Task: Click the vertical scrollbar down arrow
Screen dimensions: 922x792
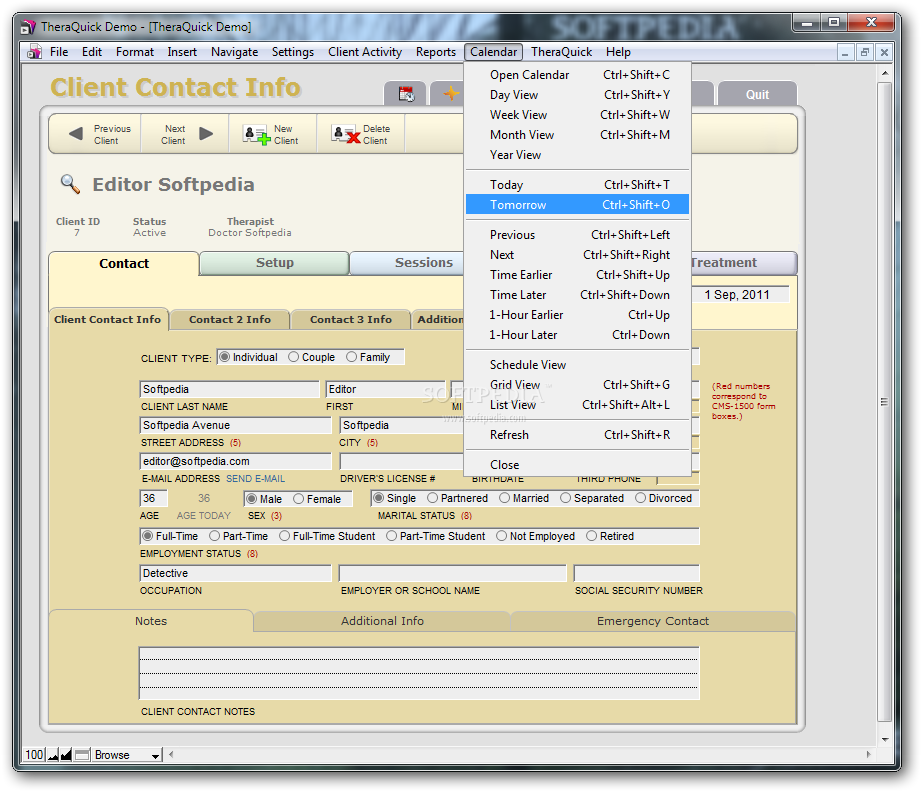Action: point(884,740)
